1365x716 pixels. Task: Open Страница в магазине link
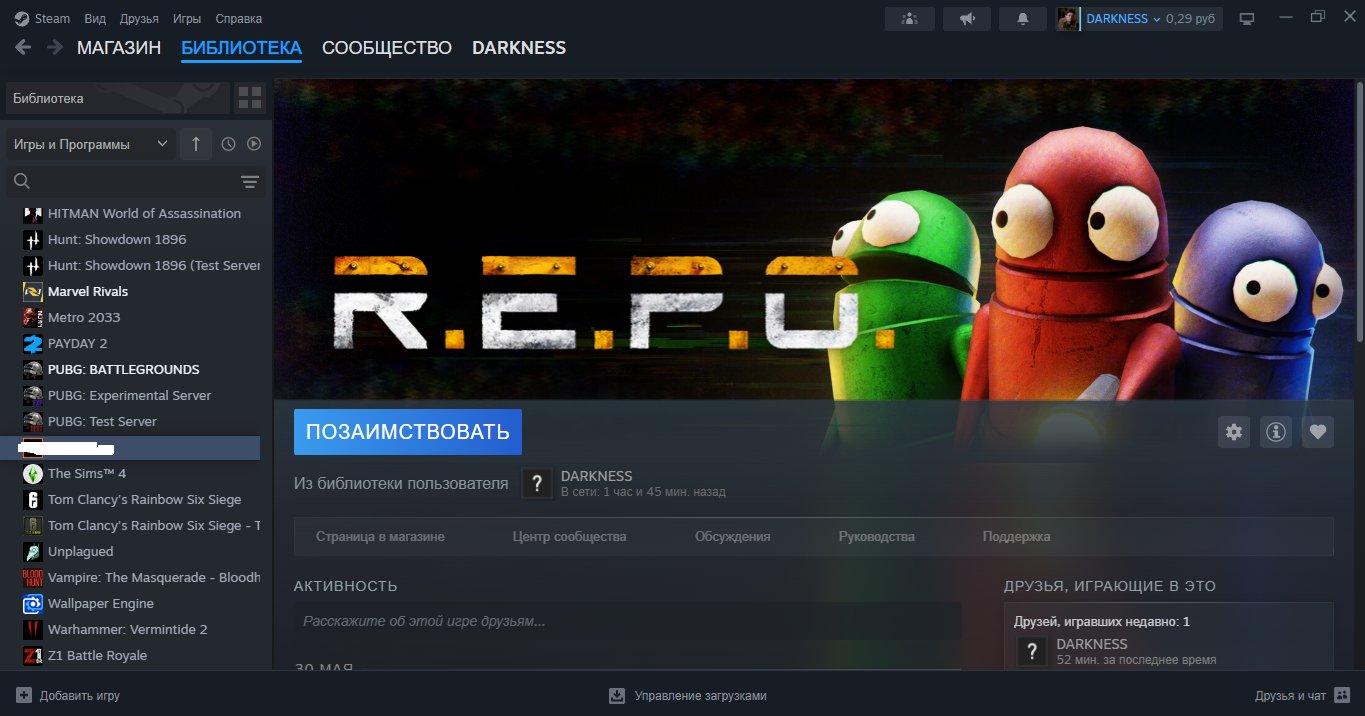(x=380, y=537)
